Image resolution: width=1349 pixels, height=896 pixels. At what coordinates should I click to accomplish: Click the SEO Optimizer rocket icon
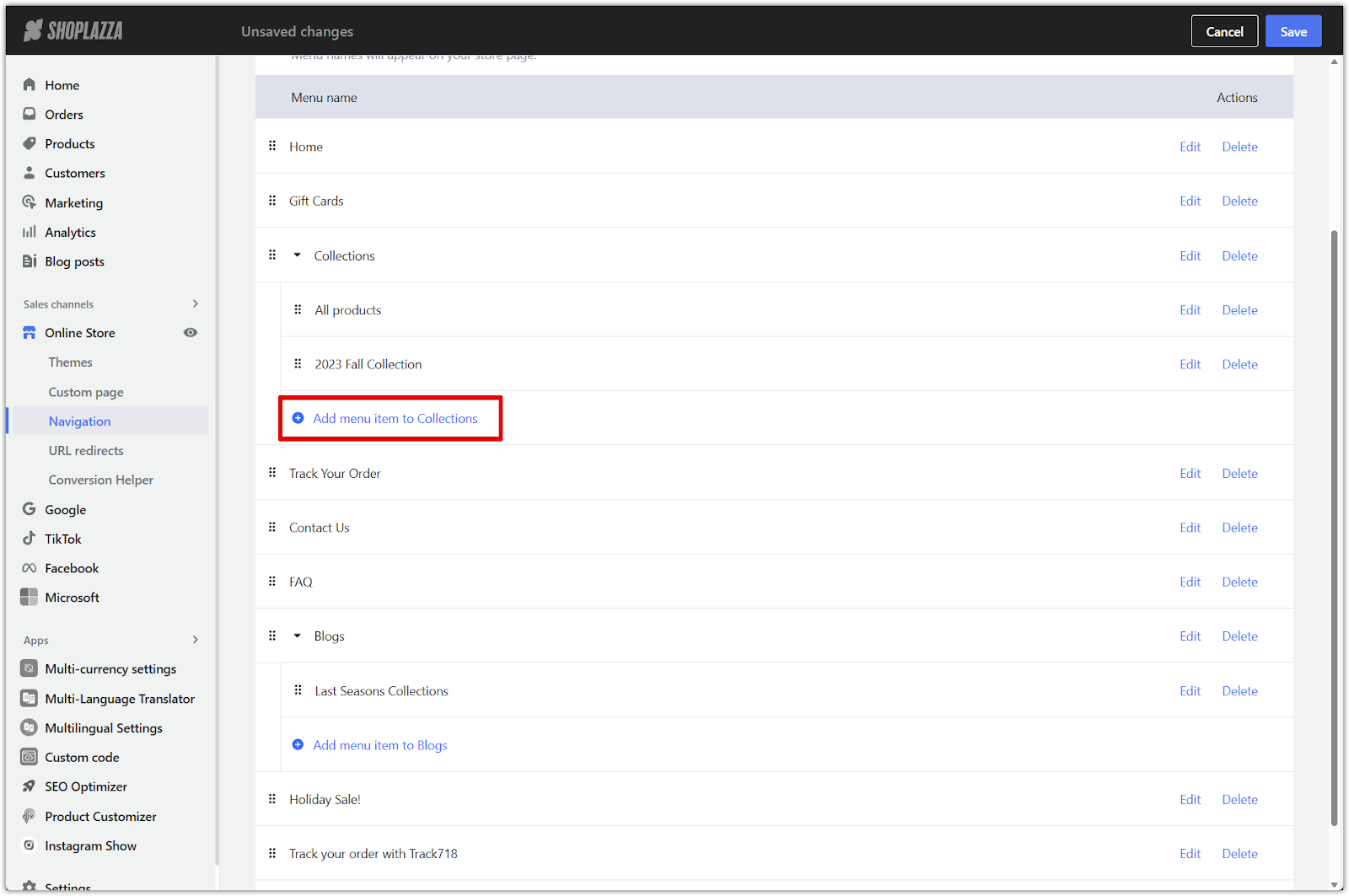(x=30, y=786)
